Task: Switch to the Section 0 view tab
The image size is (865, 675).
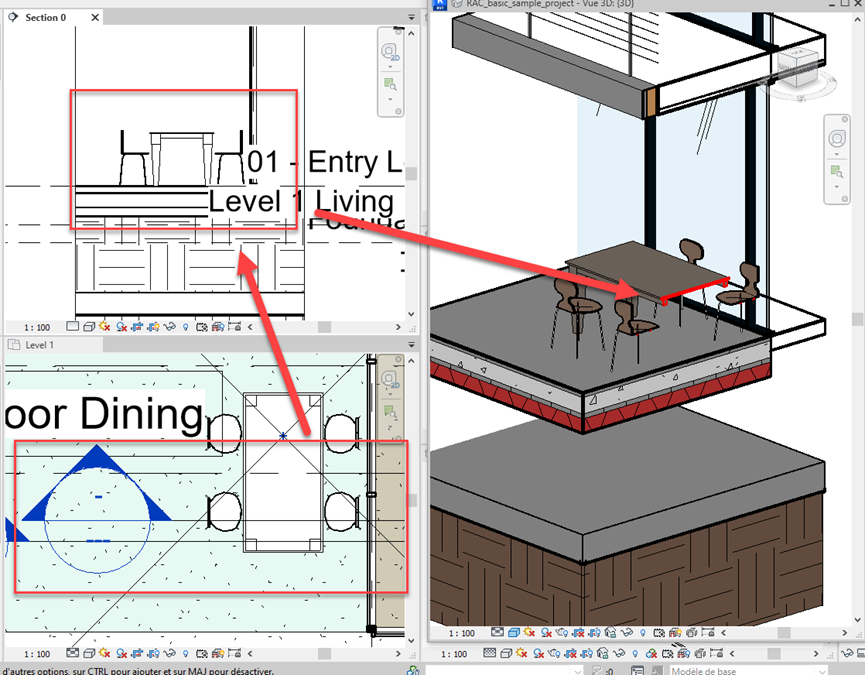Action: coord(45,17)
